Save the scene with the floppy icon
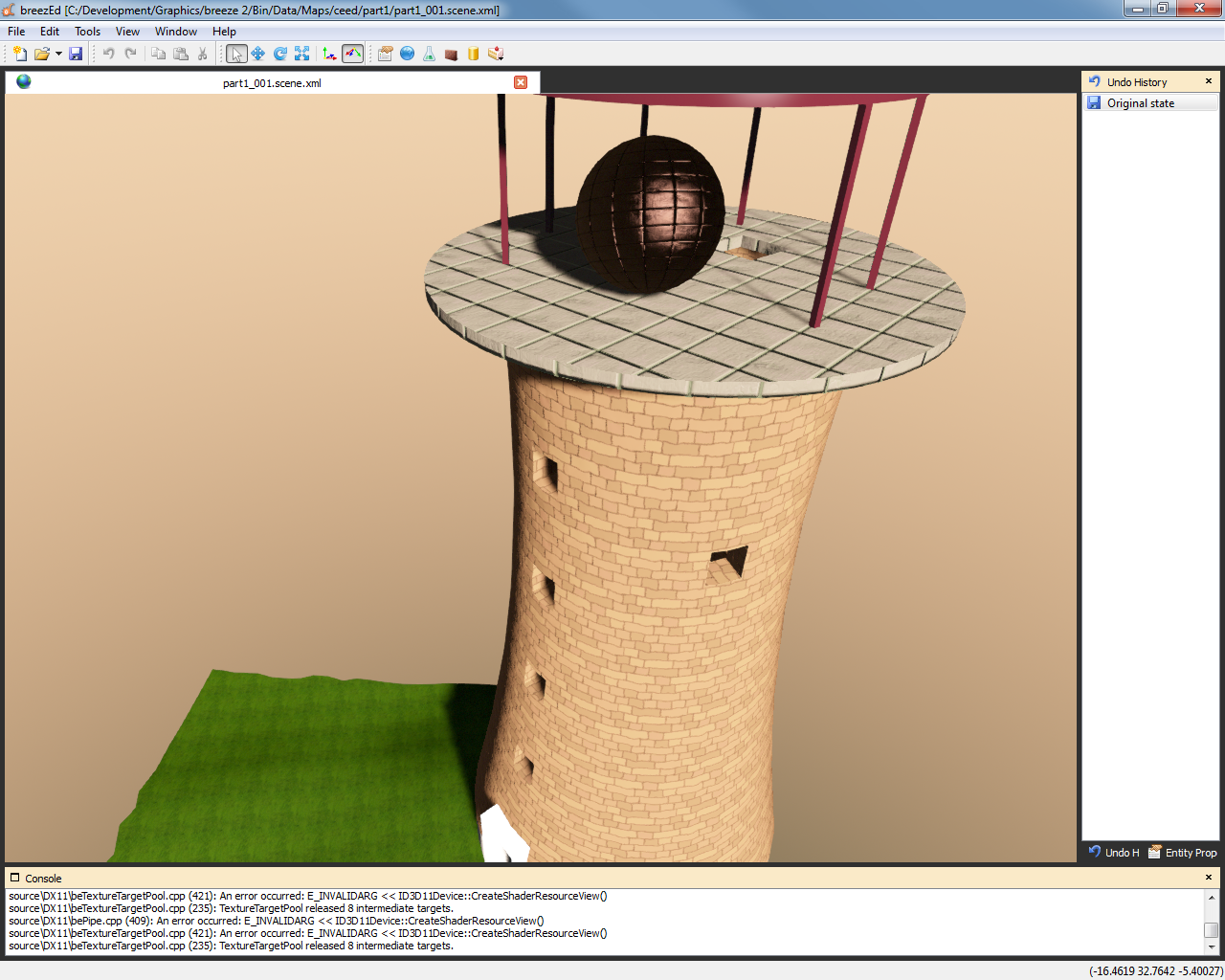The image size is (1225, 980). tap(76, 54)
